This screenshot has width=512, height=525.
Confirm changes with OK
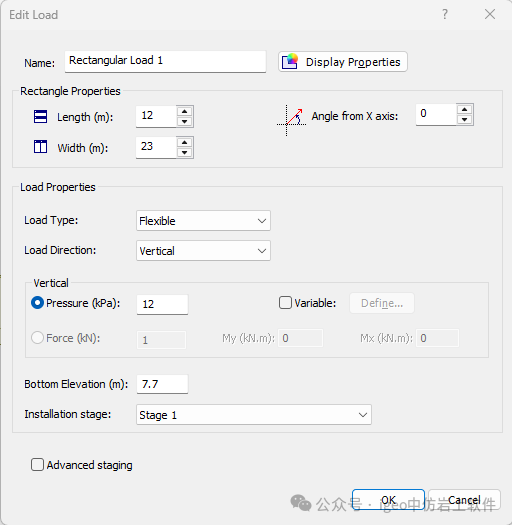pos(388,500)
